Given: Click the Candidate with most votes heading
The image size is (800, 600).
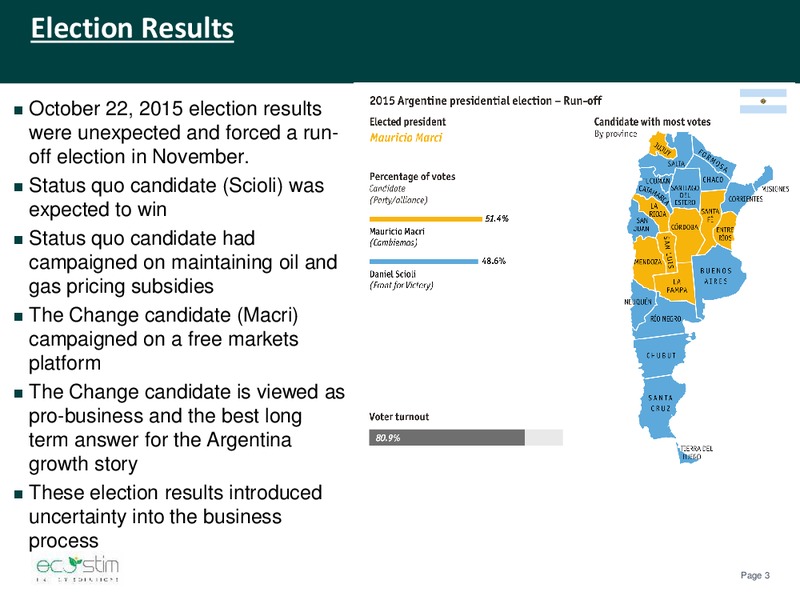Looking at the screenshot, I should [x=652, y=122].
